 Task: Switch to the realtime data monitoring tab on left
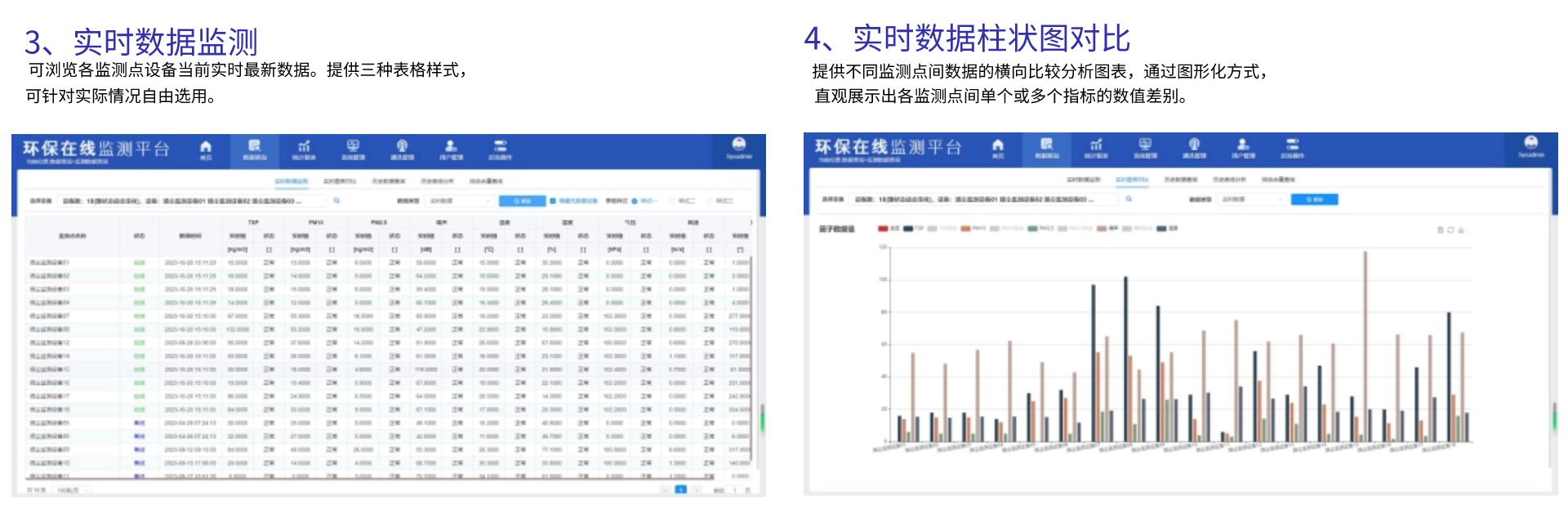click(x=292, y=181)
